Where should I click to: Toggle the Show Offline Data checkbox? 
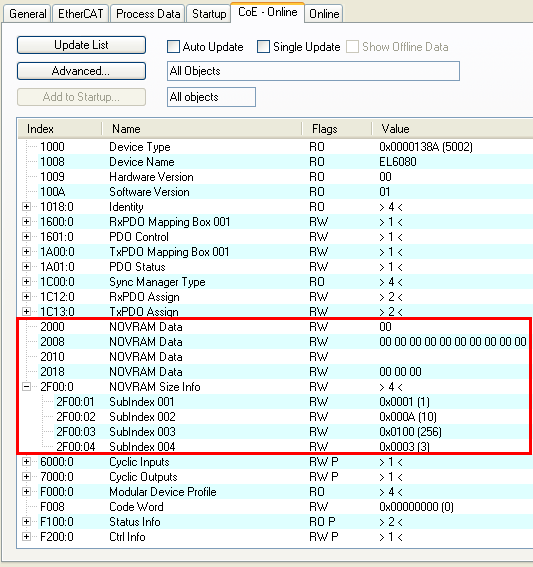[x=352, y=47]
